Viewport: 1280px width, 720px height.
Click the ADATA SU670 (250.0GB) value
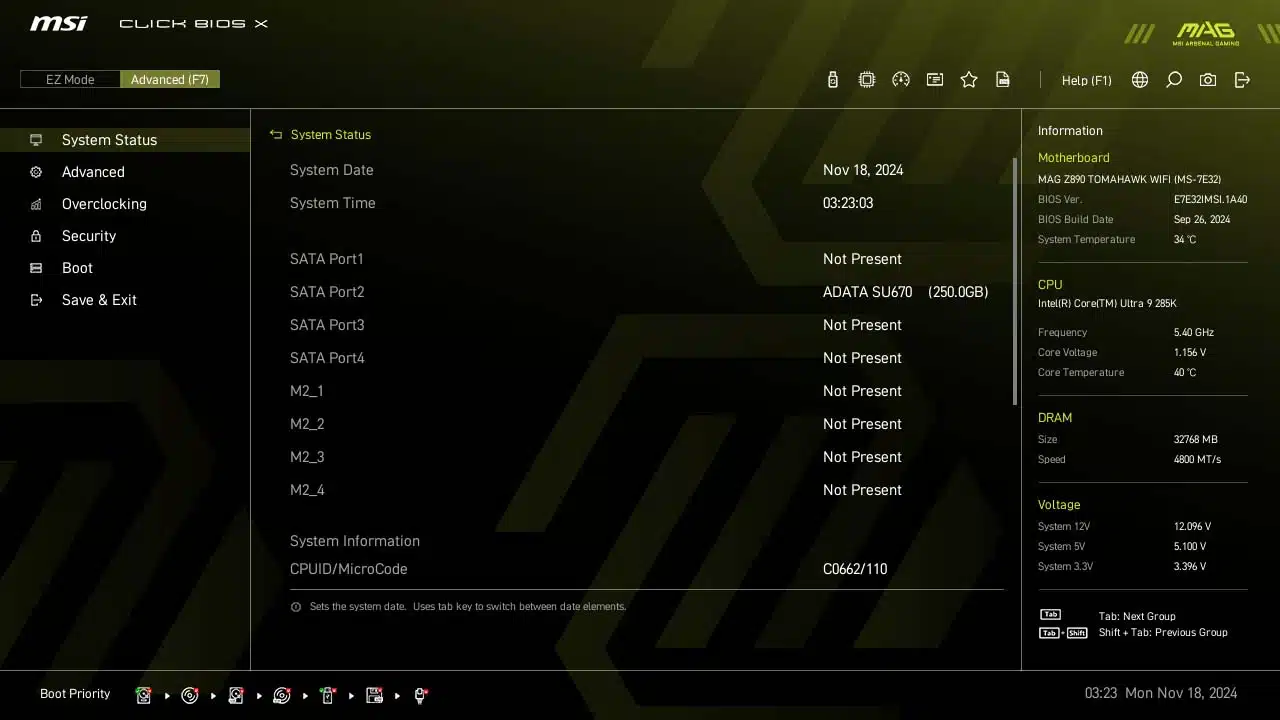pos(905,292)
